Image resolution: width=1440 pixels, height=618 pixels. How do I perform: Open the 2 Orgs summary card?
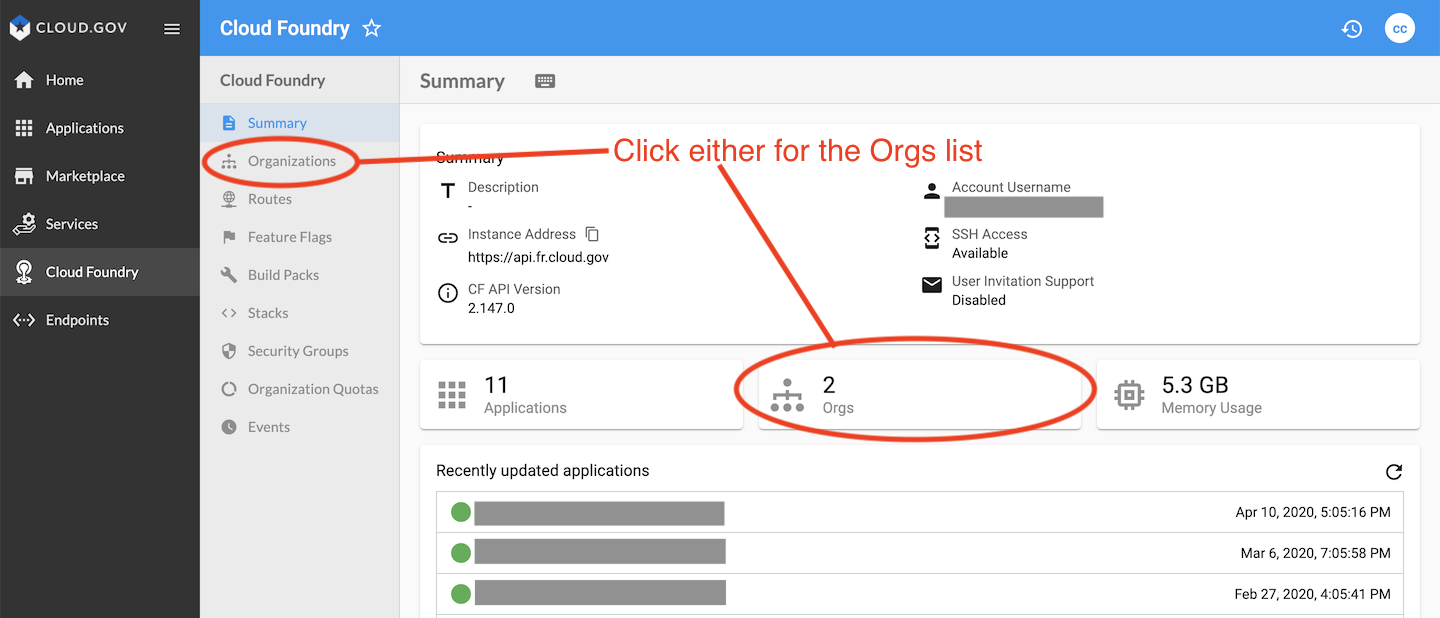click(x=920, y=395)
